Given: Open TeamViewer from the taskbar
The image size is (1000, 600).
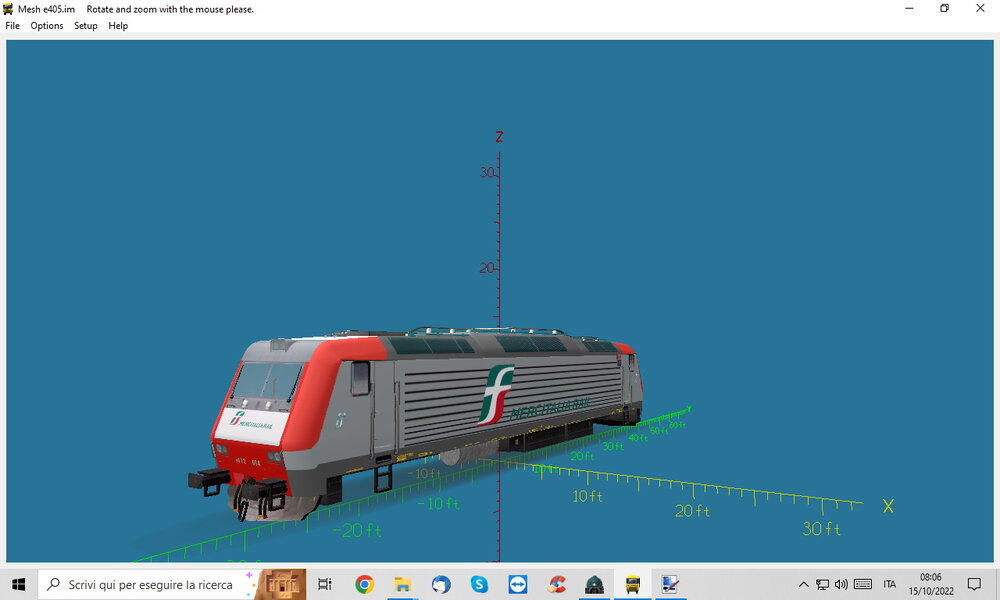Looking at the screenshot, I should tap(517, 584).
